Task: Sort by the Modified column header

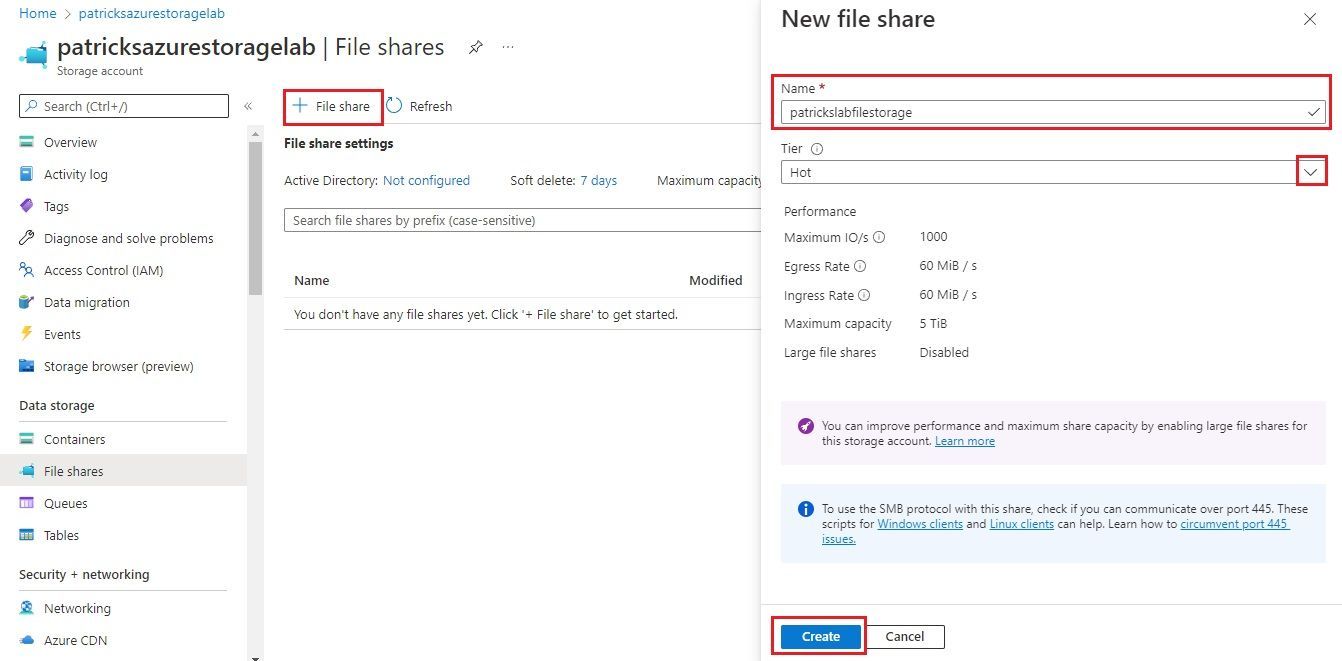Action: click(x=716, y=281)
